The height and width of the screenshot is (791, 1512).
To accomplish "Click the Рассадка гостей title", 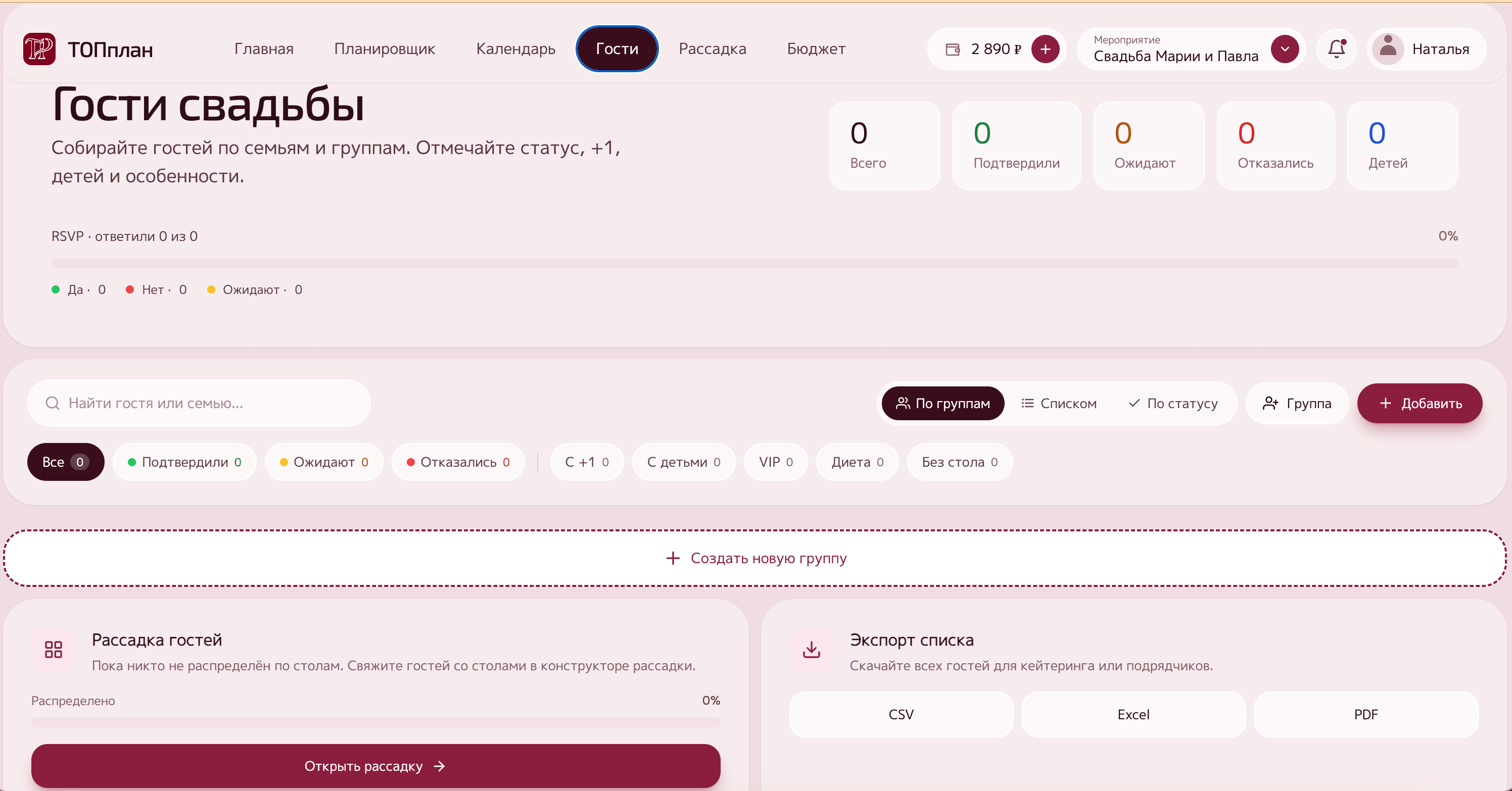I will coord(157,639).
